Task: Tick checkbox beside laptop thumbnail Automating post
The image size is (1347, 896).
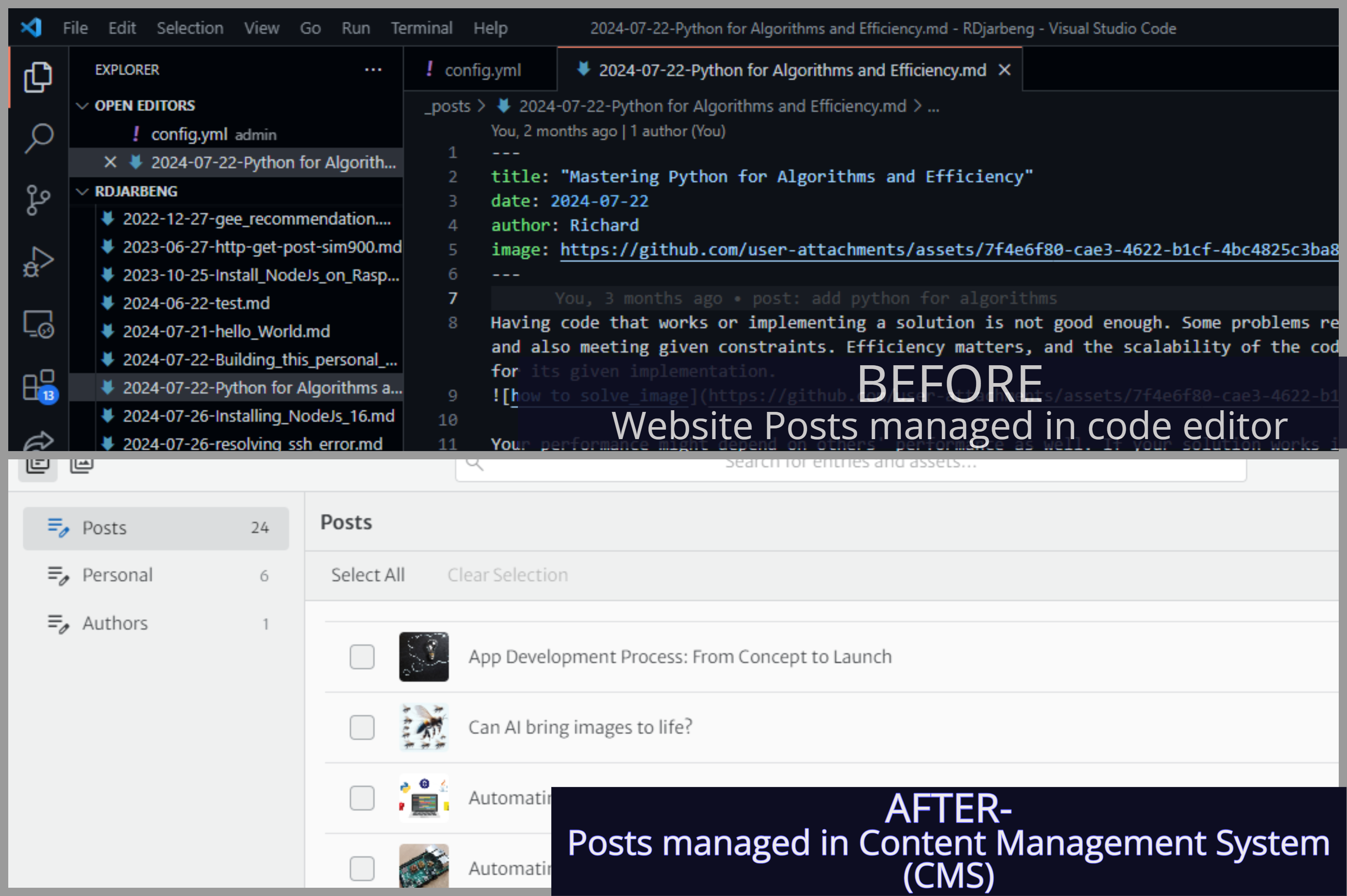Action: 362,798
